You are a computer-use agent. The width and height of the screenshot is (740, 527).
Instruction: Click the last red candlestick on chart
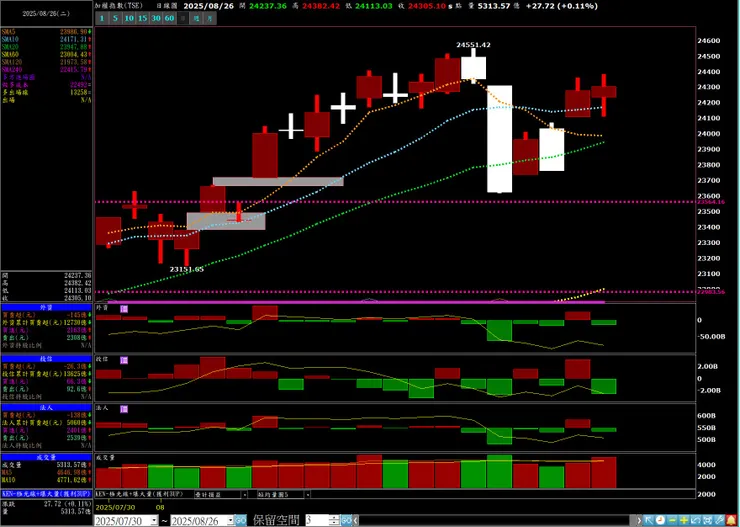(x=604, y=92)
